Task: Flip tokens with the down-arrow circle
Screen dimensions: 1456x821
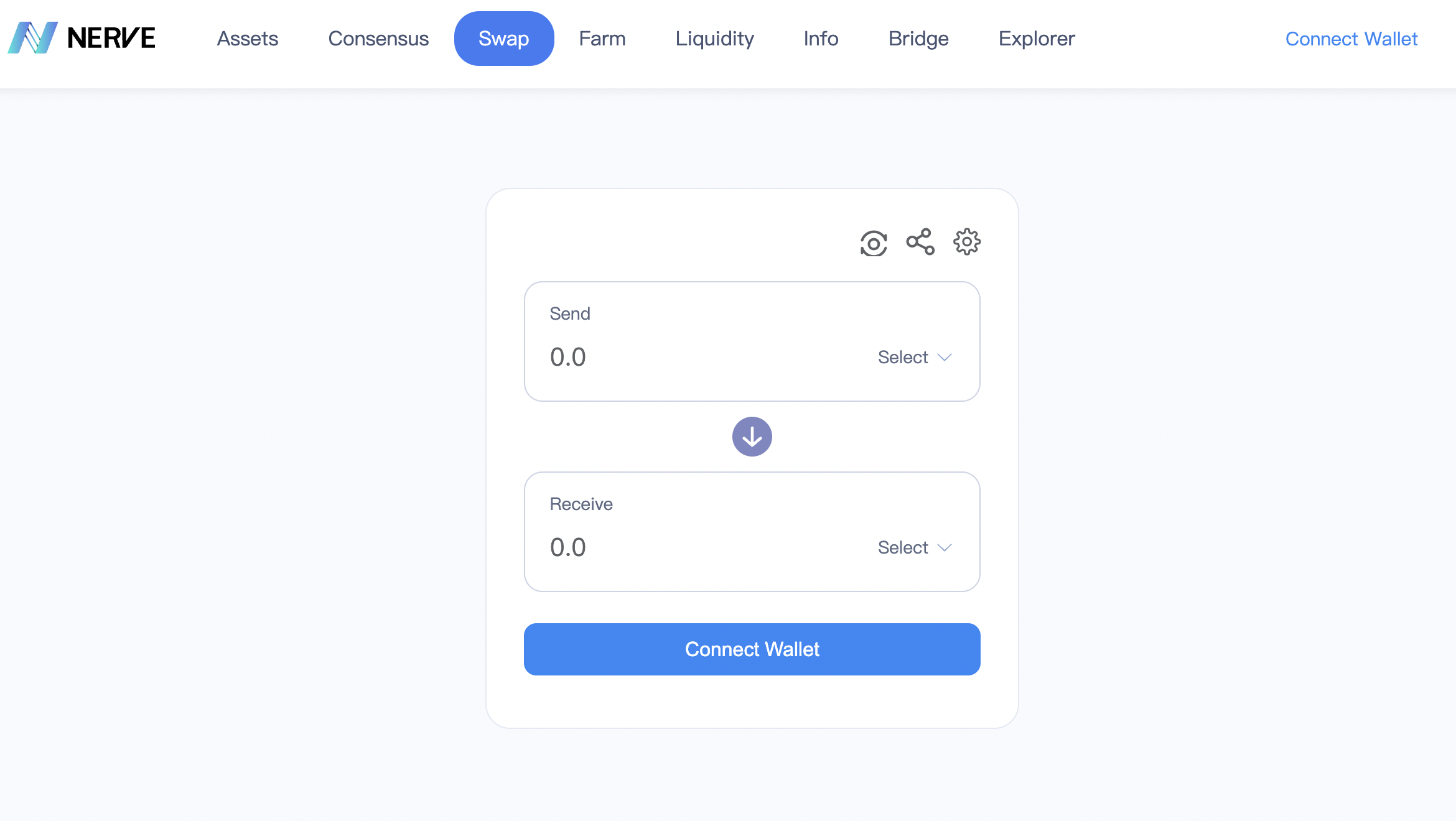Action: coord(752,437)
